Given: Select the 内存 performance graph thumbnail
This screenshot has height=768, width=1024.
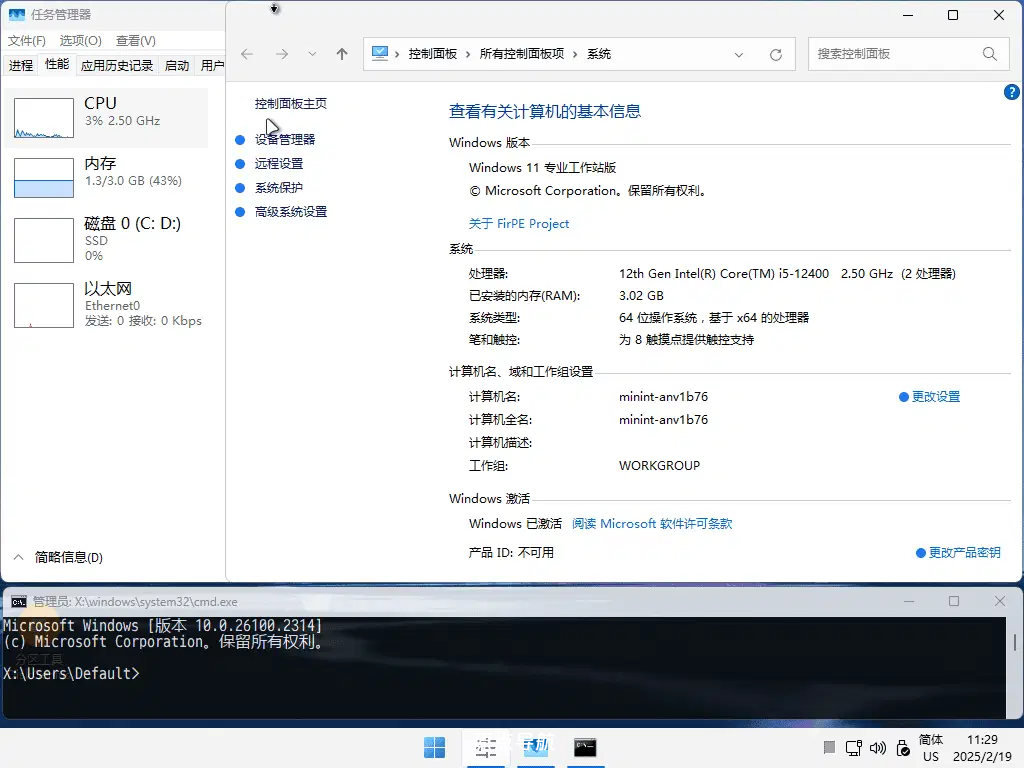Looking at the screenshot, I should 44,178.
